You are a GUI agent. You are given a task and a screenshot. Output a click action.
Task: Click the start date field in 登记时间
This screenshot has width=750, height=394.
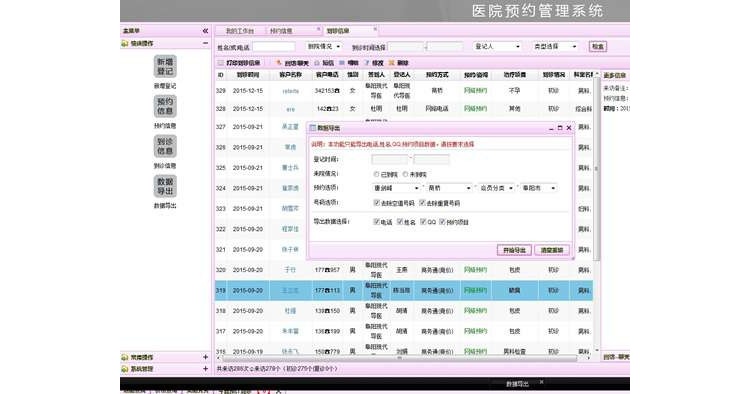[389, 159]
